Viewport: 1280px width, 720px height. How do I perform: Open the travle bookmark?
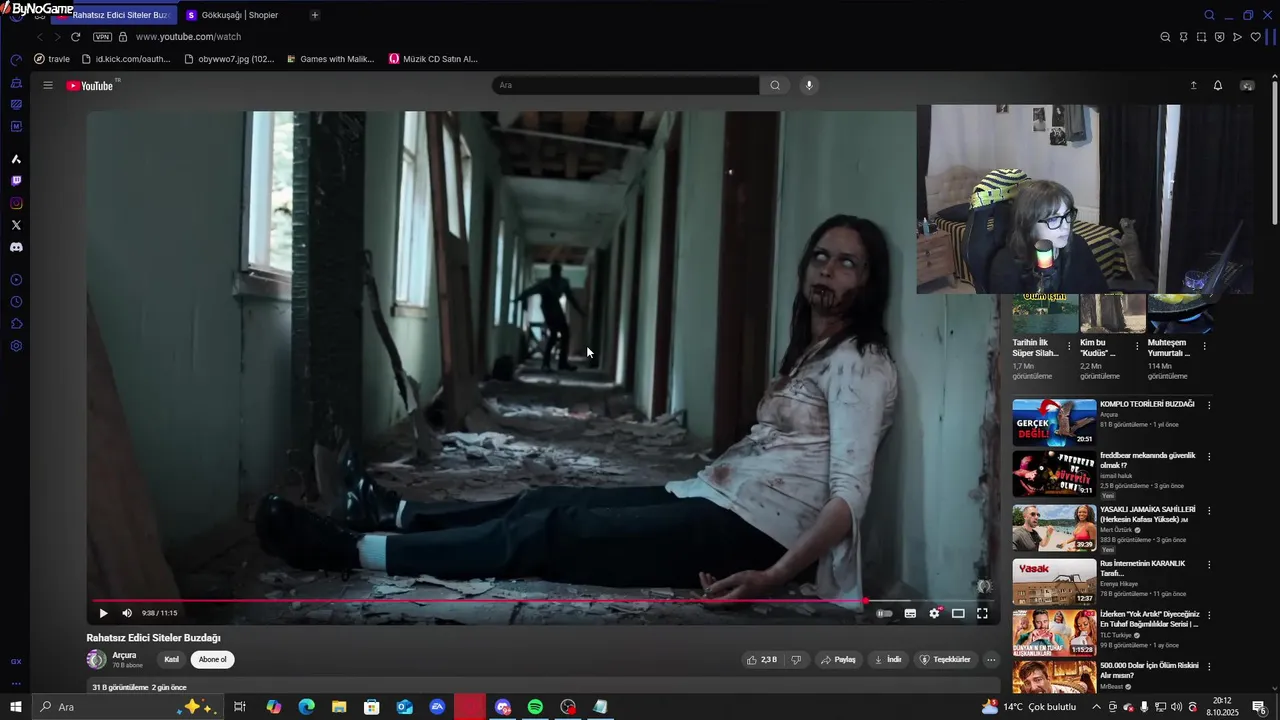tap(52, 59)
